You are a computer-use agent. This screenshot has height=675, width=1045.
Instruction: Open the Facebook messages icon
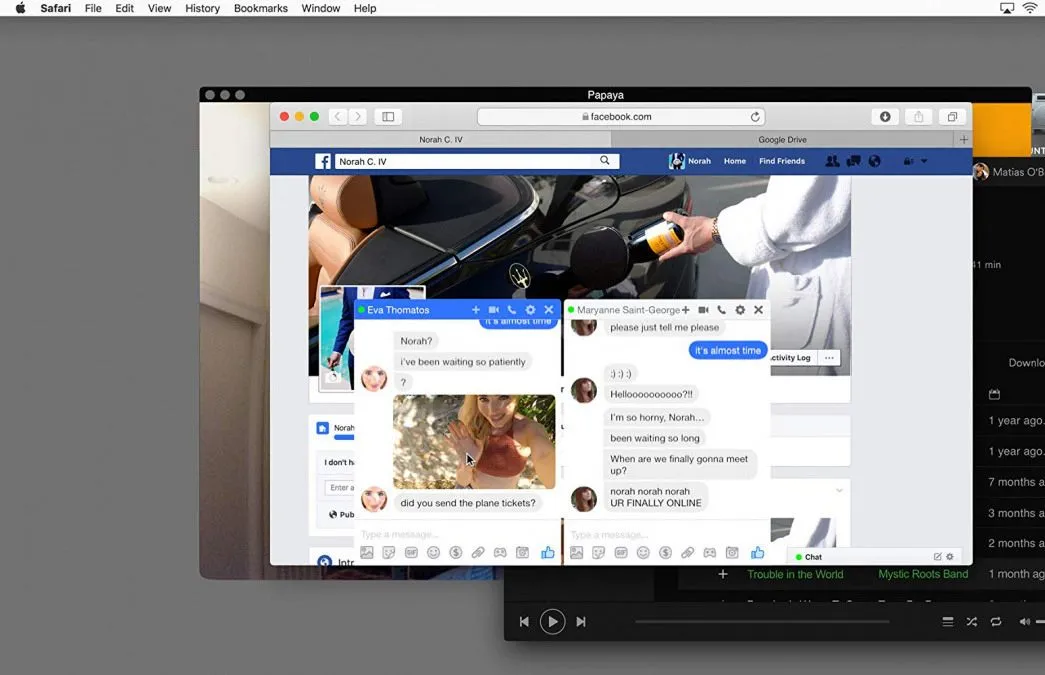[x=853, y=161]
